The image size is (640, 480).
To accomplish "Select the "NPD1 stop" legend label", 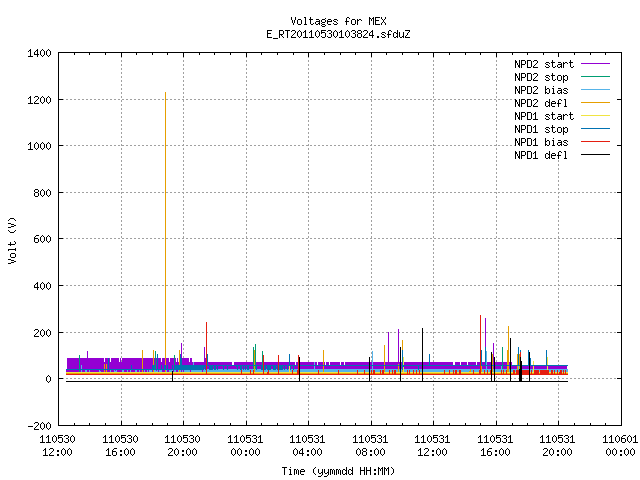I will click(541, 129).
